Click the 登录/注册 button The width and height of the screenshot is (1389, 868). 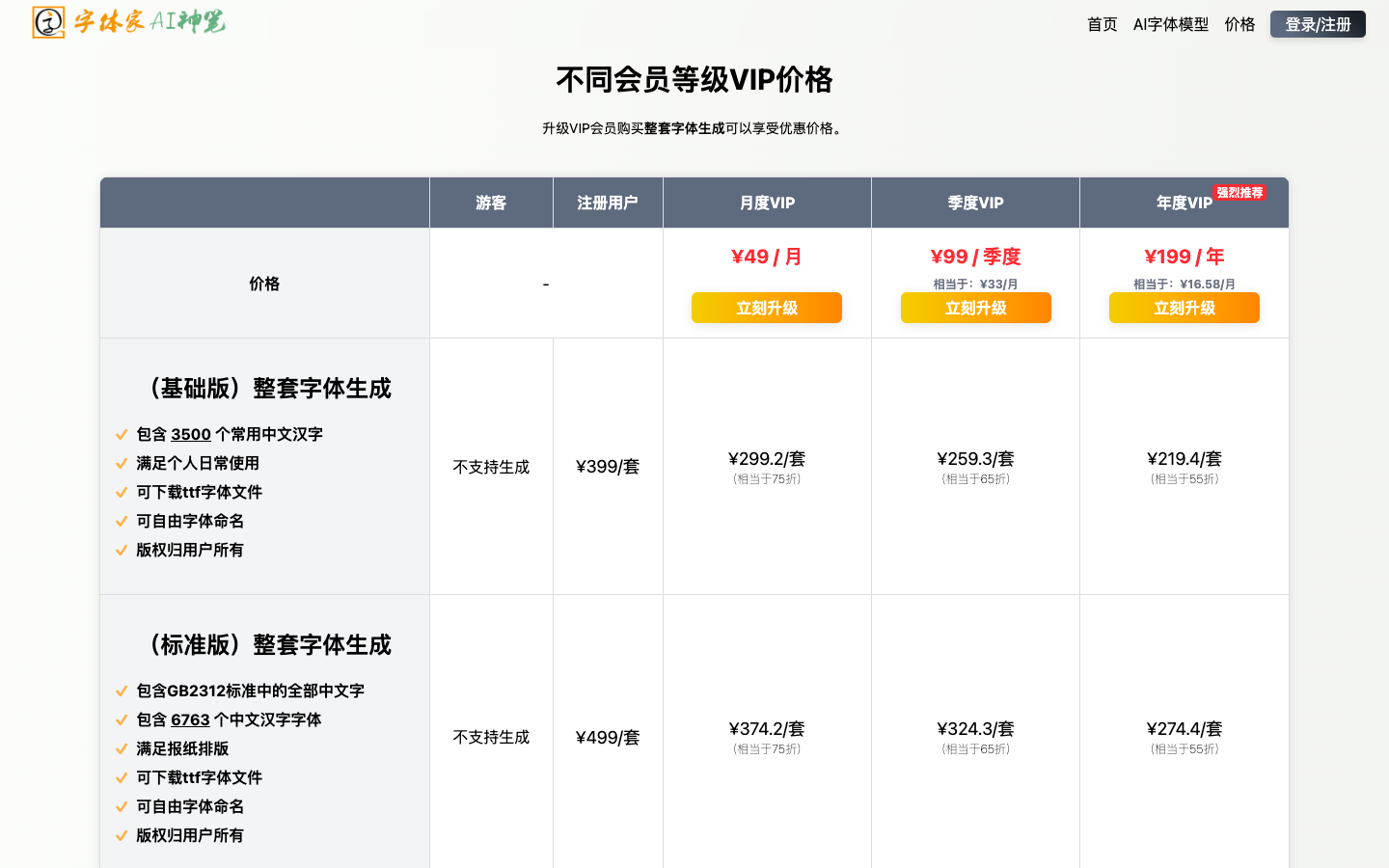click(1318, 24)
